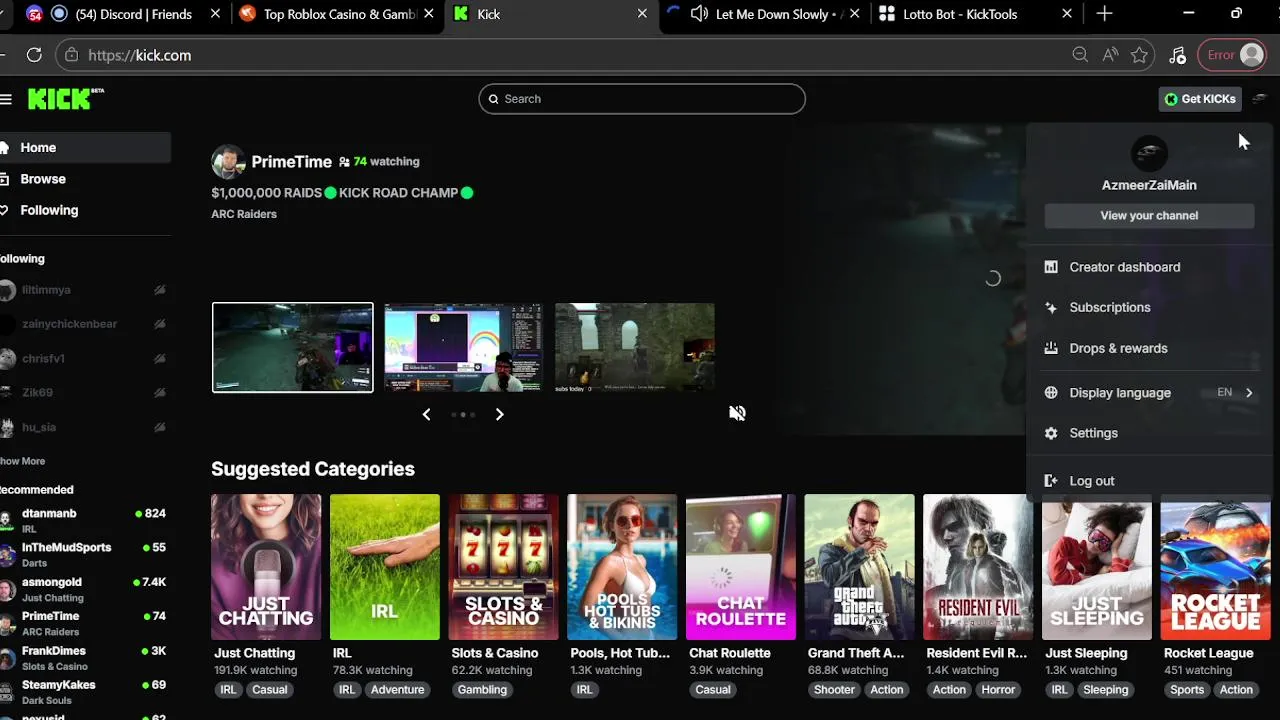Click the read aloud icon in address bar

[1110, 55]
